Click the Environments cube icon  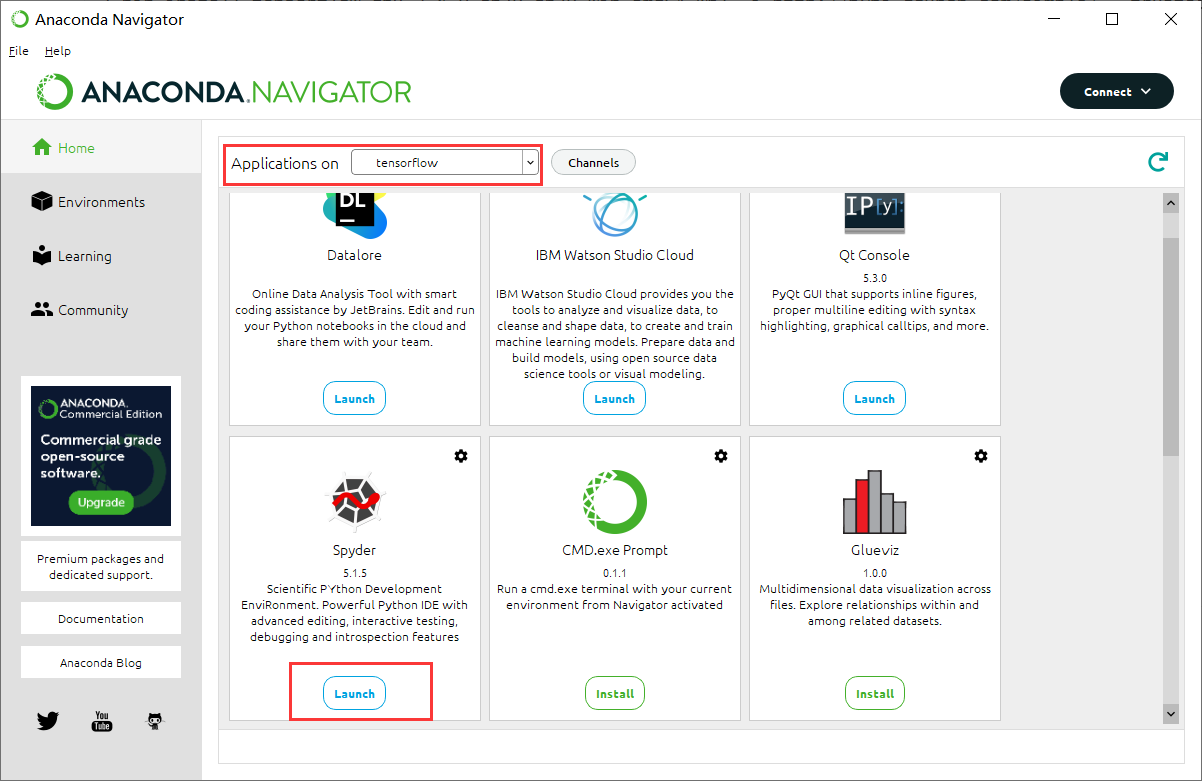click(x=41, y=201)
